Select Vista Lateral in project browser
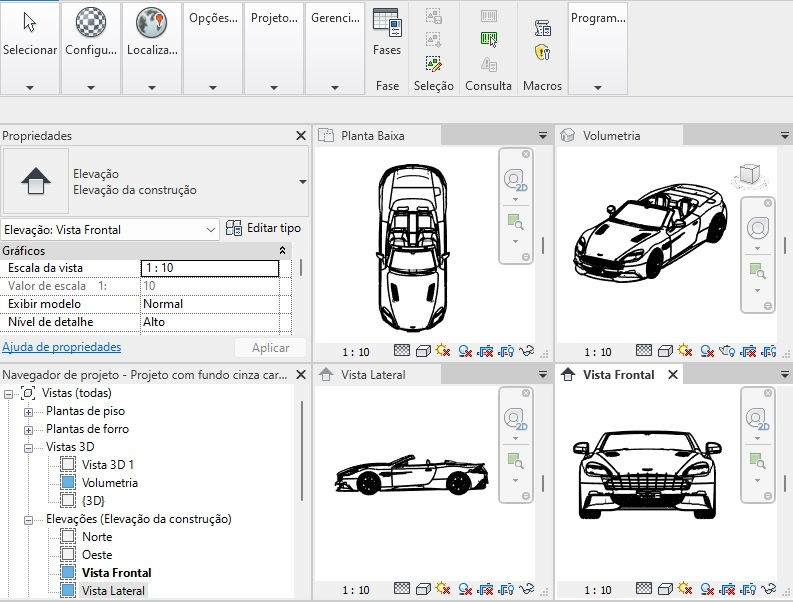Image resolution: width=793 pixels, height=602 pixels. [x=113, y=590]
